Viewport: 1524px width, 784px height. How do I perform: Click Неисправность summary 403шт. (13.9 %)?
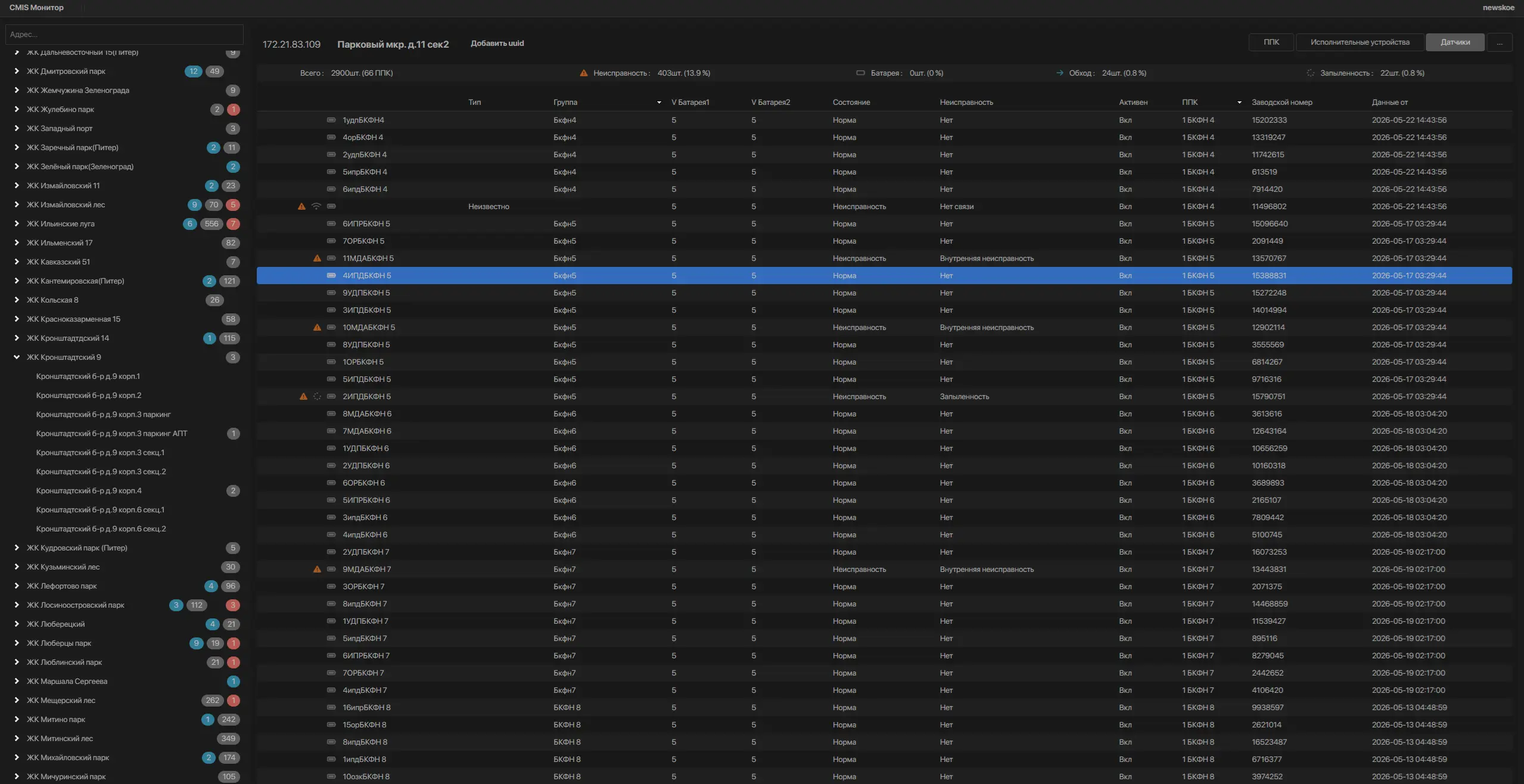pos(683,73)
